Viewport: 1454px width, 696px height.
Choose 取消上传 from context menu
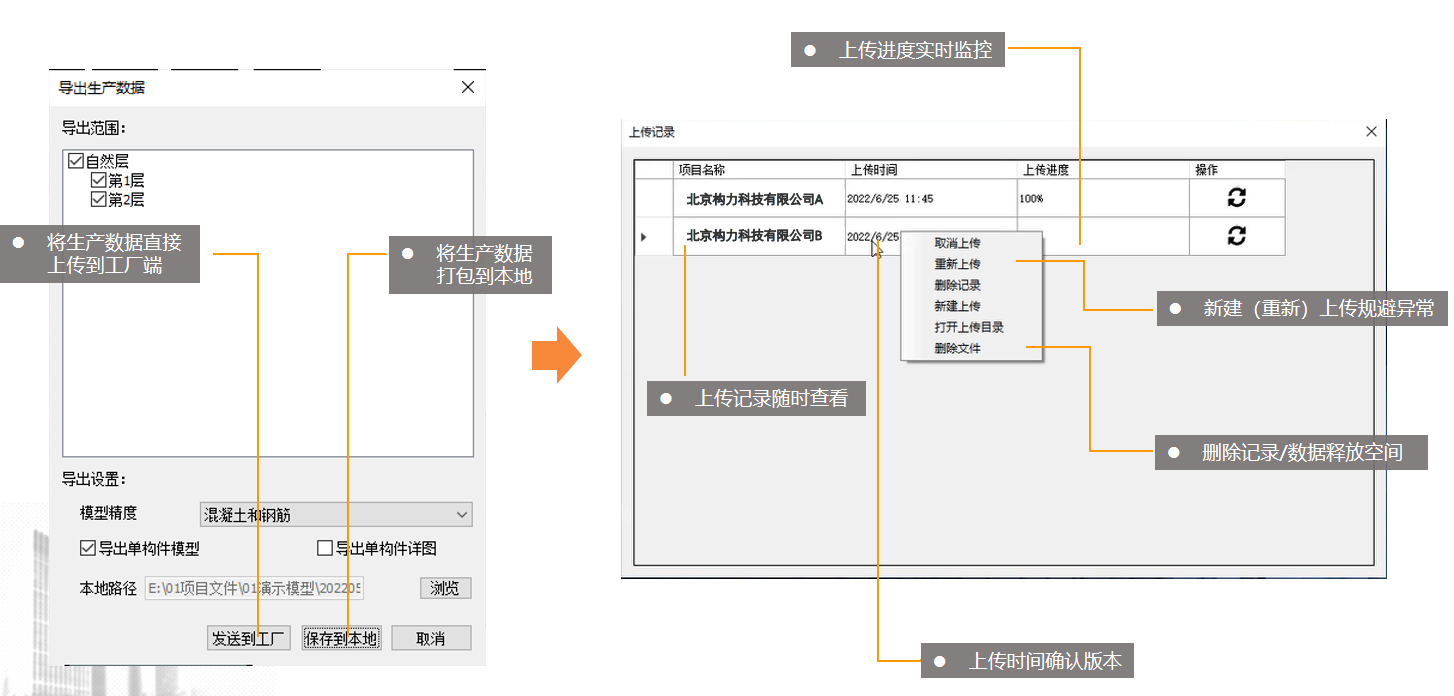(x=957, y=243)
